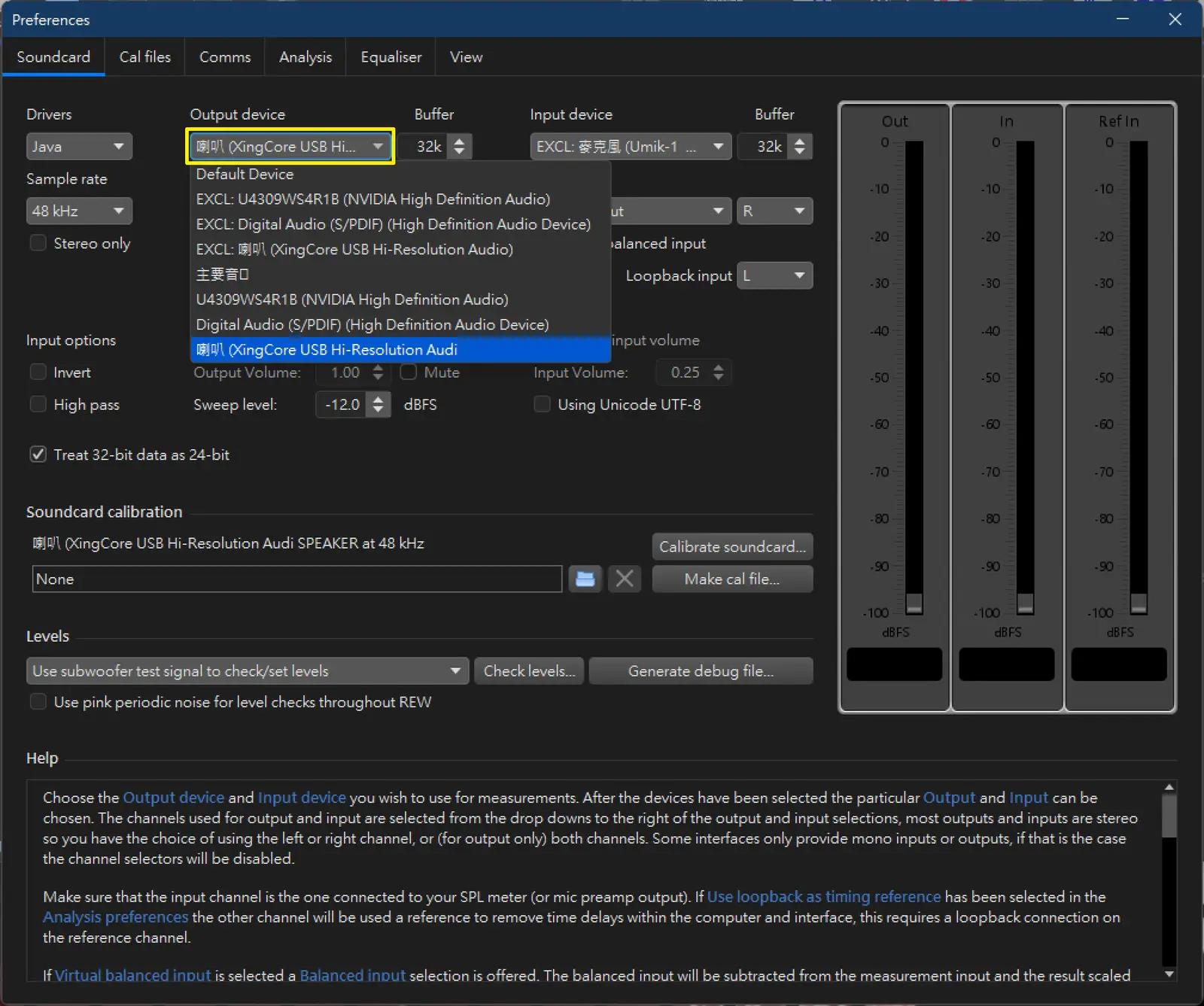Clear cal file with the X icon
Viewport: 1204px width, 1006px height.
tap(624, 579)
